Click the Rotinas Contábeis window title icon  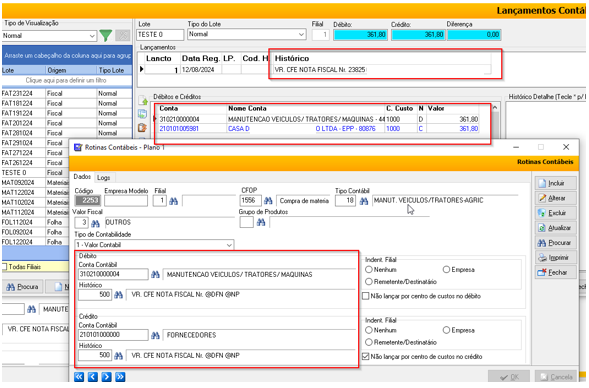pyautogui.click(x=78, y=147)
